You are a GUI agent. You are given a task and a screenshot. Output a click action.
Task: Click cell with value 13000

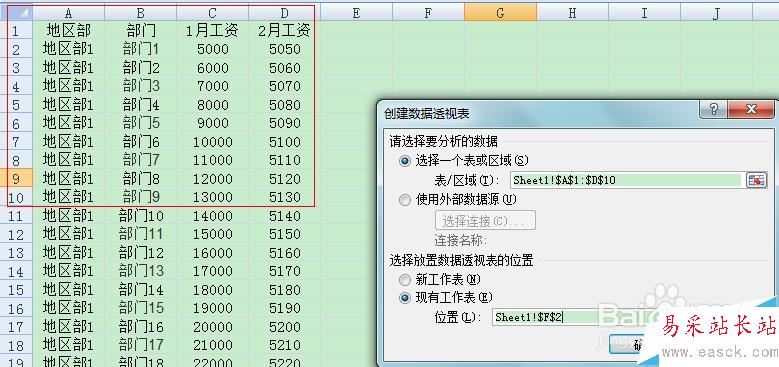click(x=213, y=197)
